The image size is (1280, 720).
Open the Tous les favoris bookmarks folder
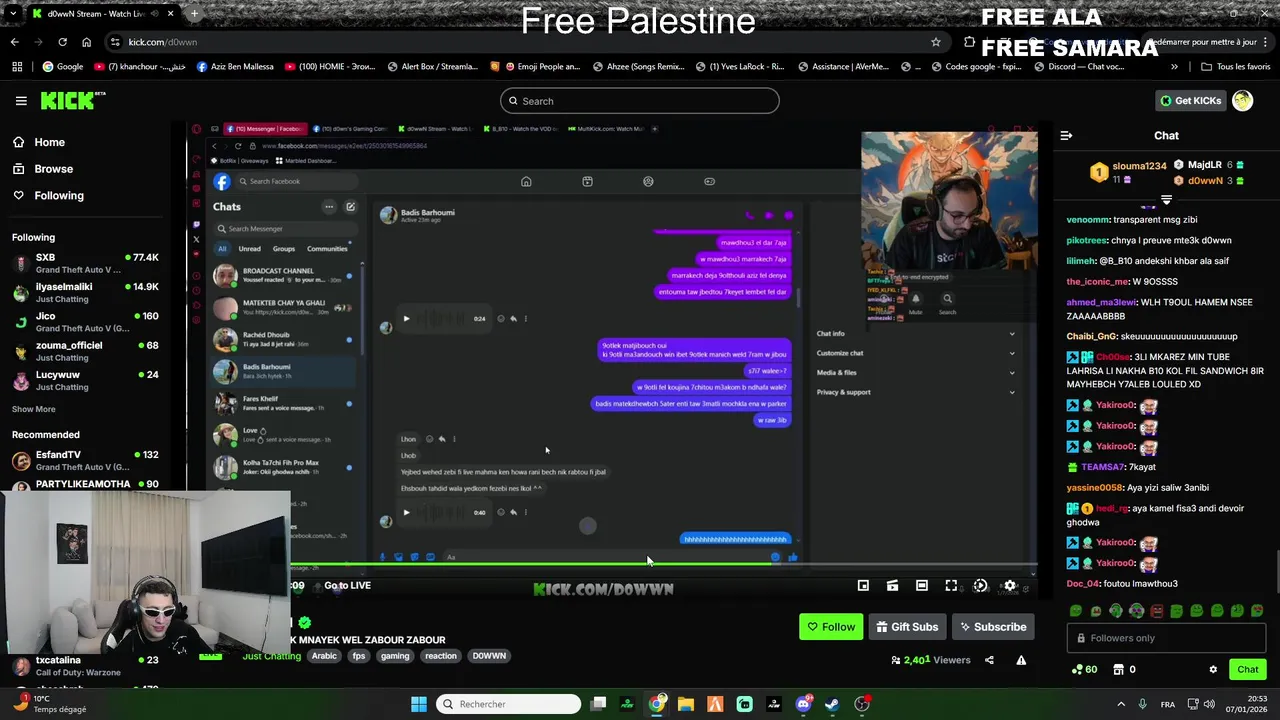(1235, 67)
